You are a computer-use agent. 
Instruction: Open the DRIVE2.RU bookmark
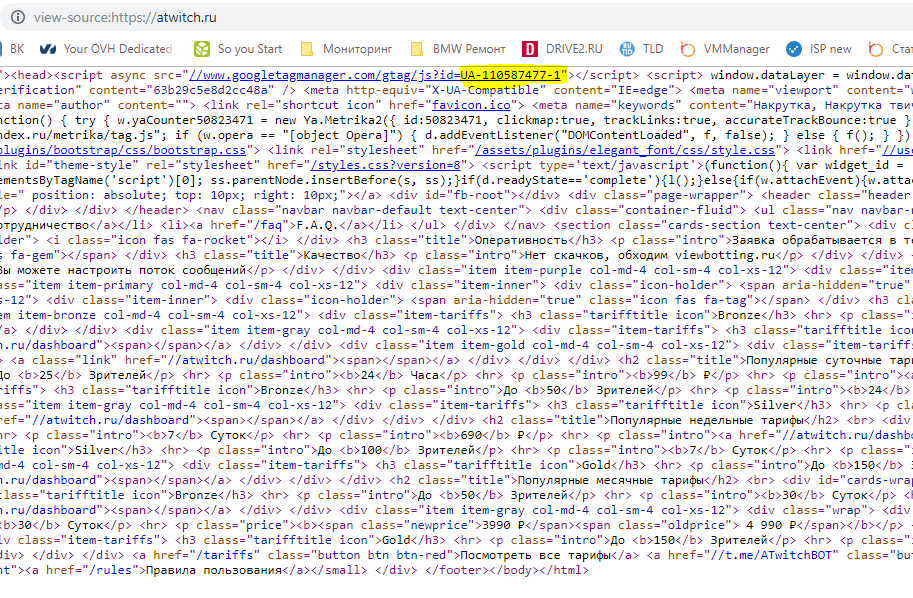(562, 48)
